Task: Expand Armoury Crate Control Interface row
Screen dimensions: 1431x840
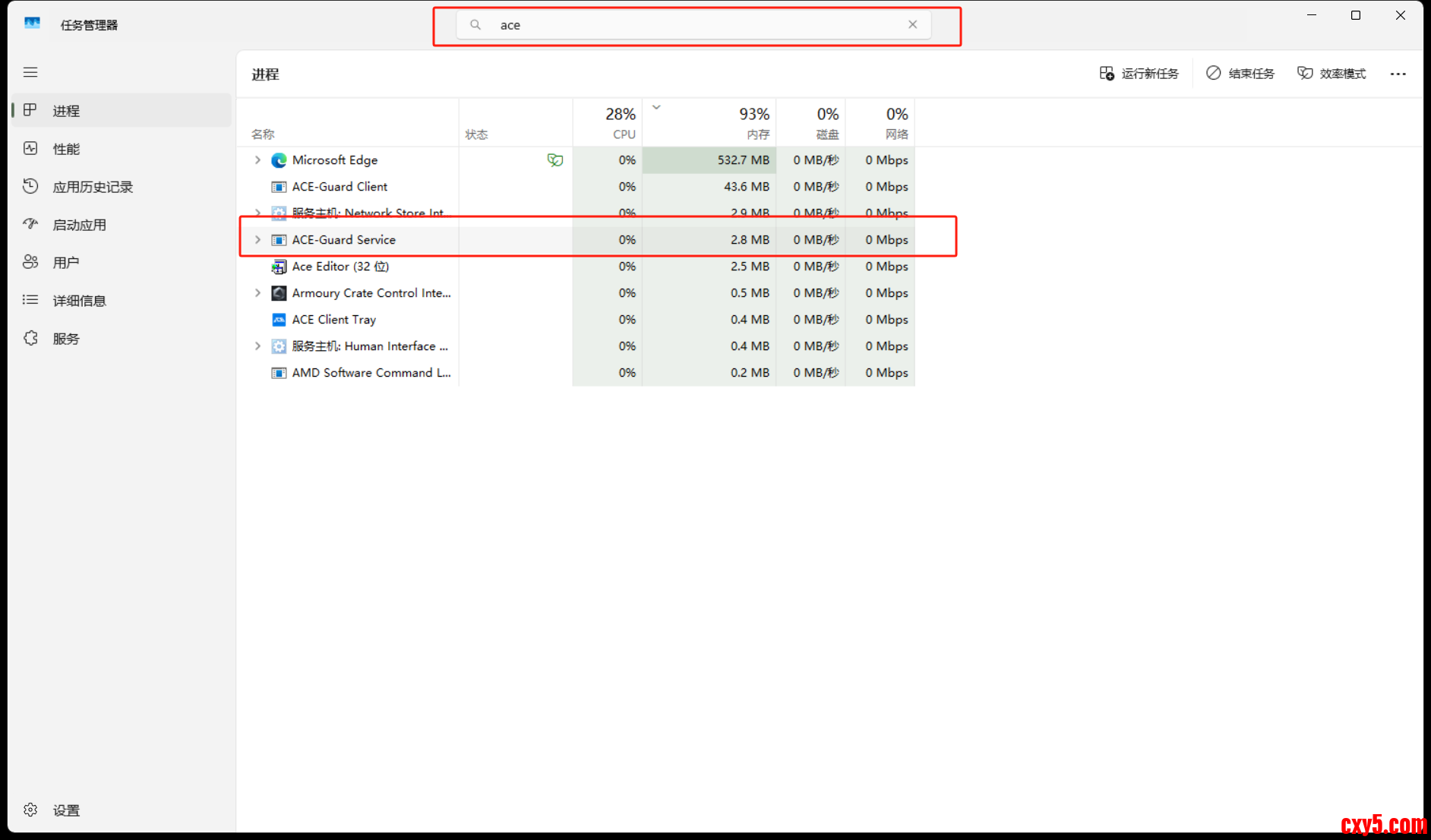Action: [257, 293]
